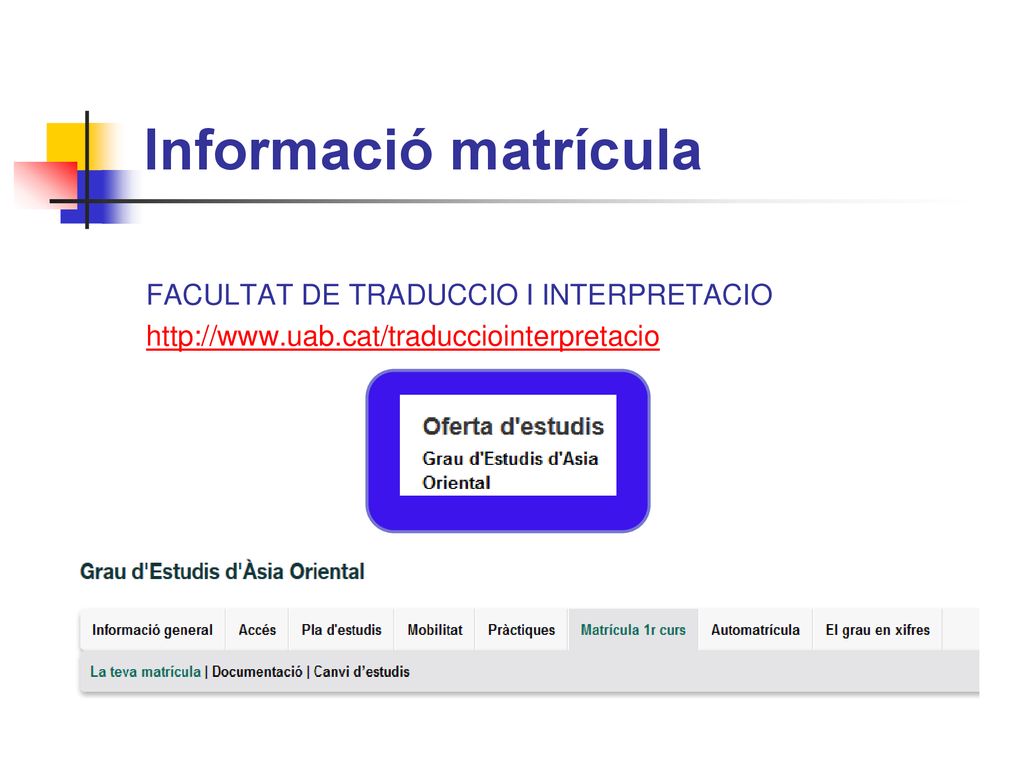
Task: Switch to the Informació general tab
Action: 152,630
